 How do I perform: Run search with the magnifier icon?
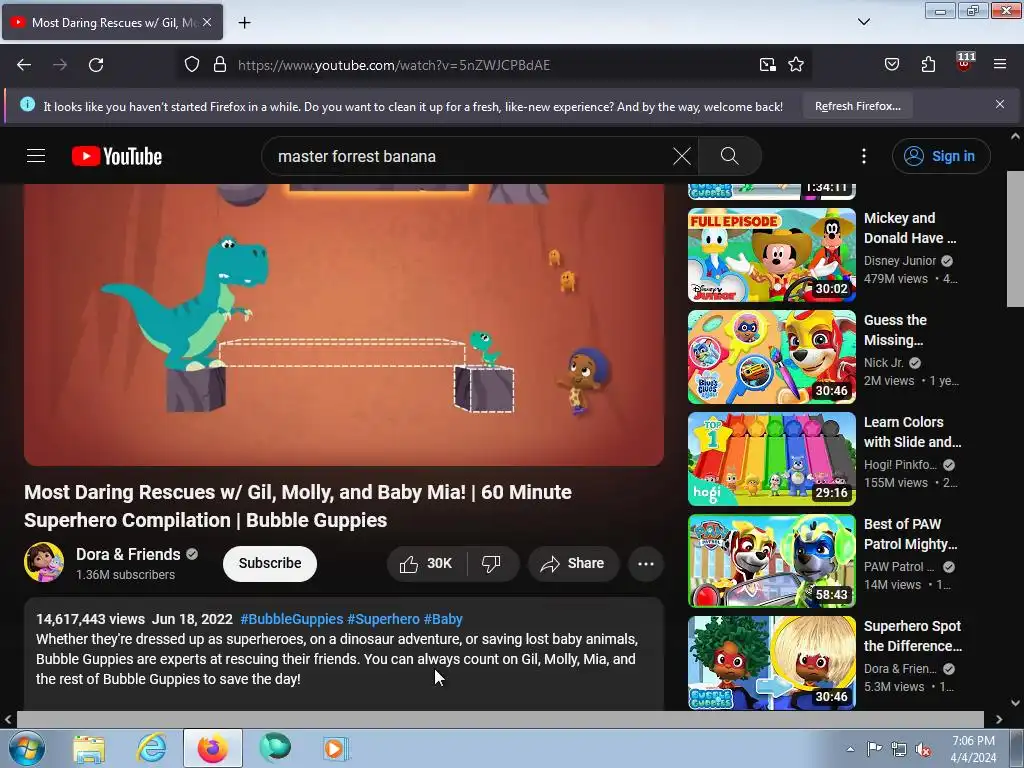[x=729, y=156]
